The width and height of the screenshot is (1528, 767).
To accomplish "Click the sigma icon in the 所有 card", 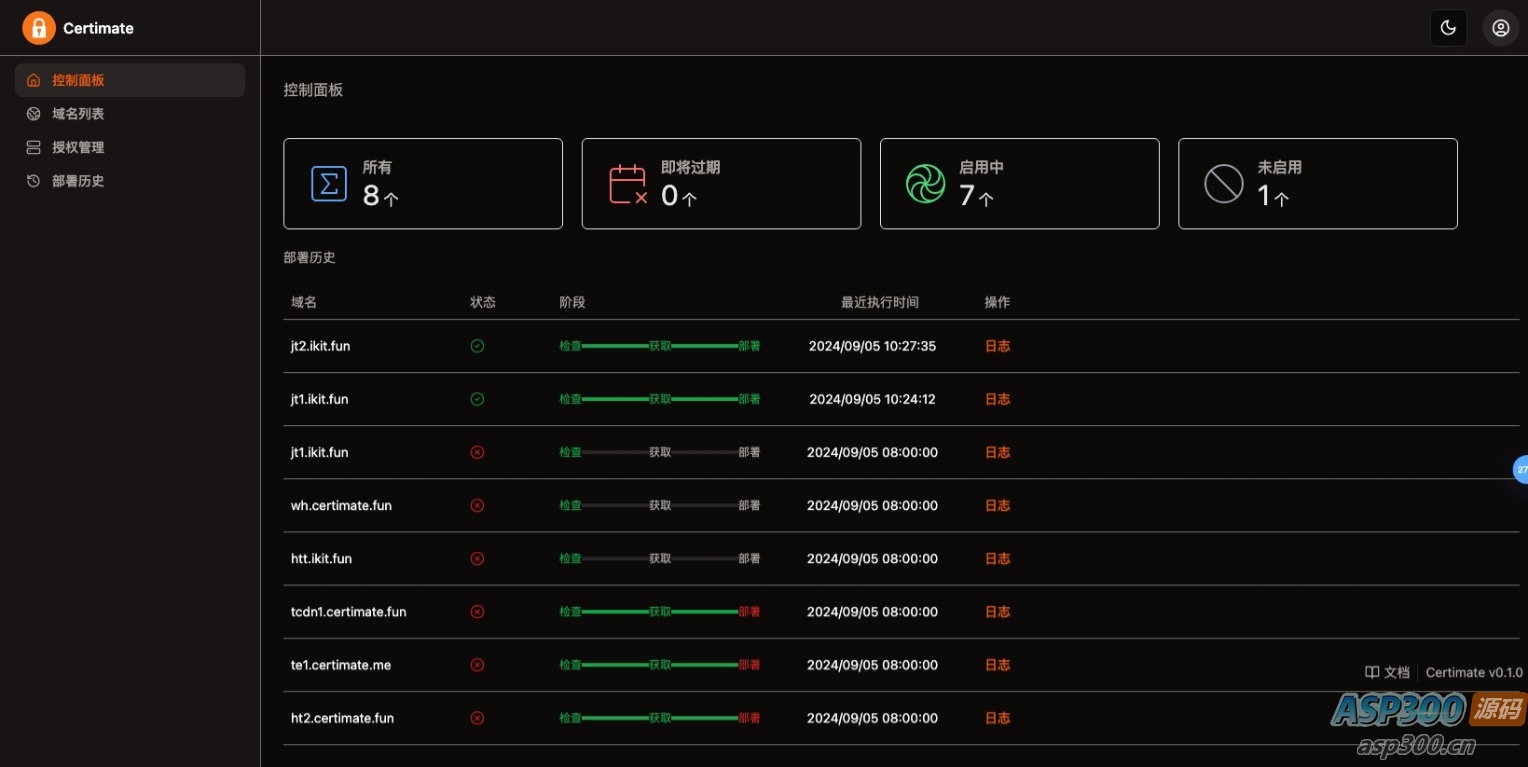I will click(329, 184).
